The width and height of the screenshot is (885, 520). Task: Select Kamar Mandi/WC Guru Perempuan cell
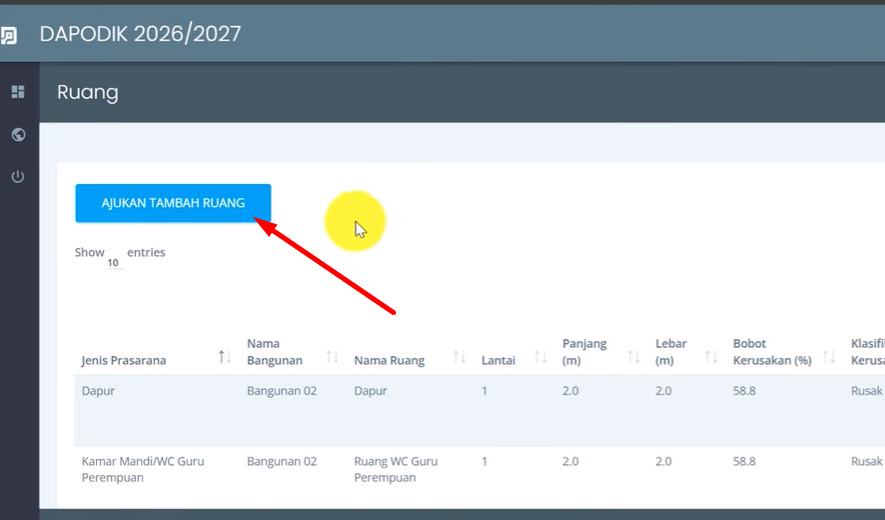click(143, 469)
